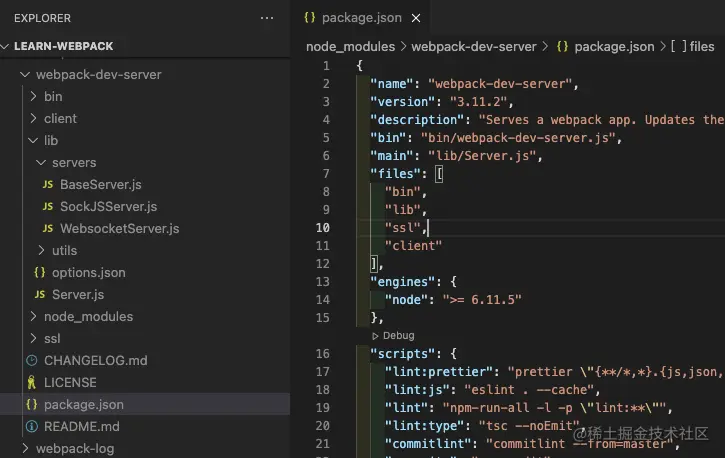The image size is (725, 458).
Task: Click the "3.11.2" version value
Action: 478,102
